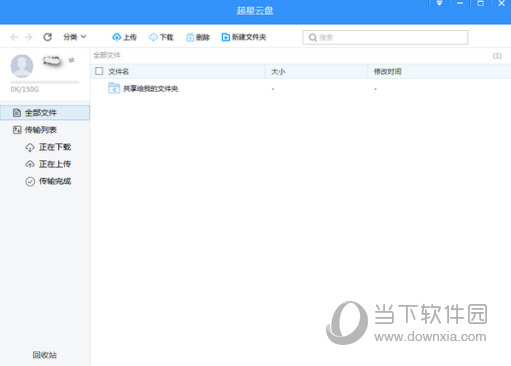
Task: Click the switch account icon beside username
Action: 71,60
